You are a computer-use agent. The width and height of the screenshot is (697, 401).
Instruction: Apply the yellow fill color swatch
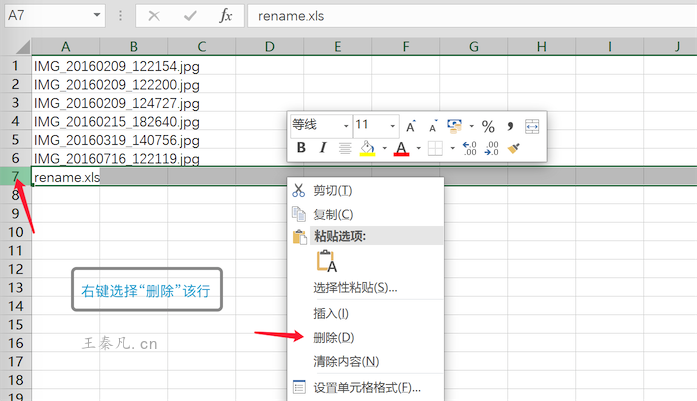[366, 148]
